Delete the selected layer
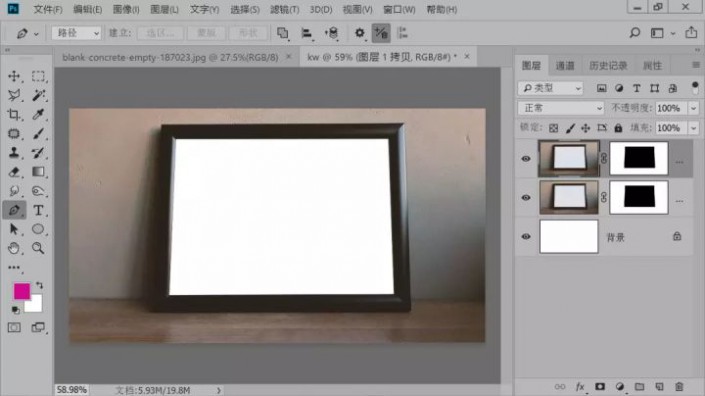 pos(679,387)
